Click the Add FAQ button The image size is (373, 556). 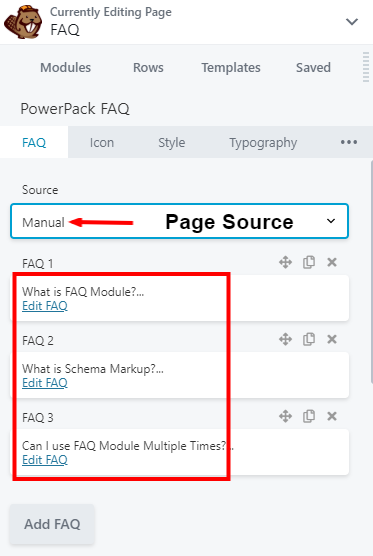point(52,524)
